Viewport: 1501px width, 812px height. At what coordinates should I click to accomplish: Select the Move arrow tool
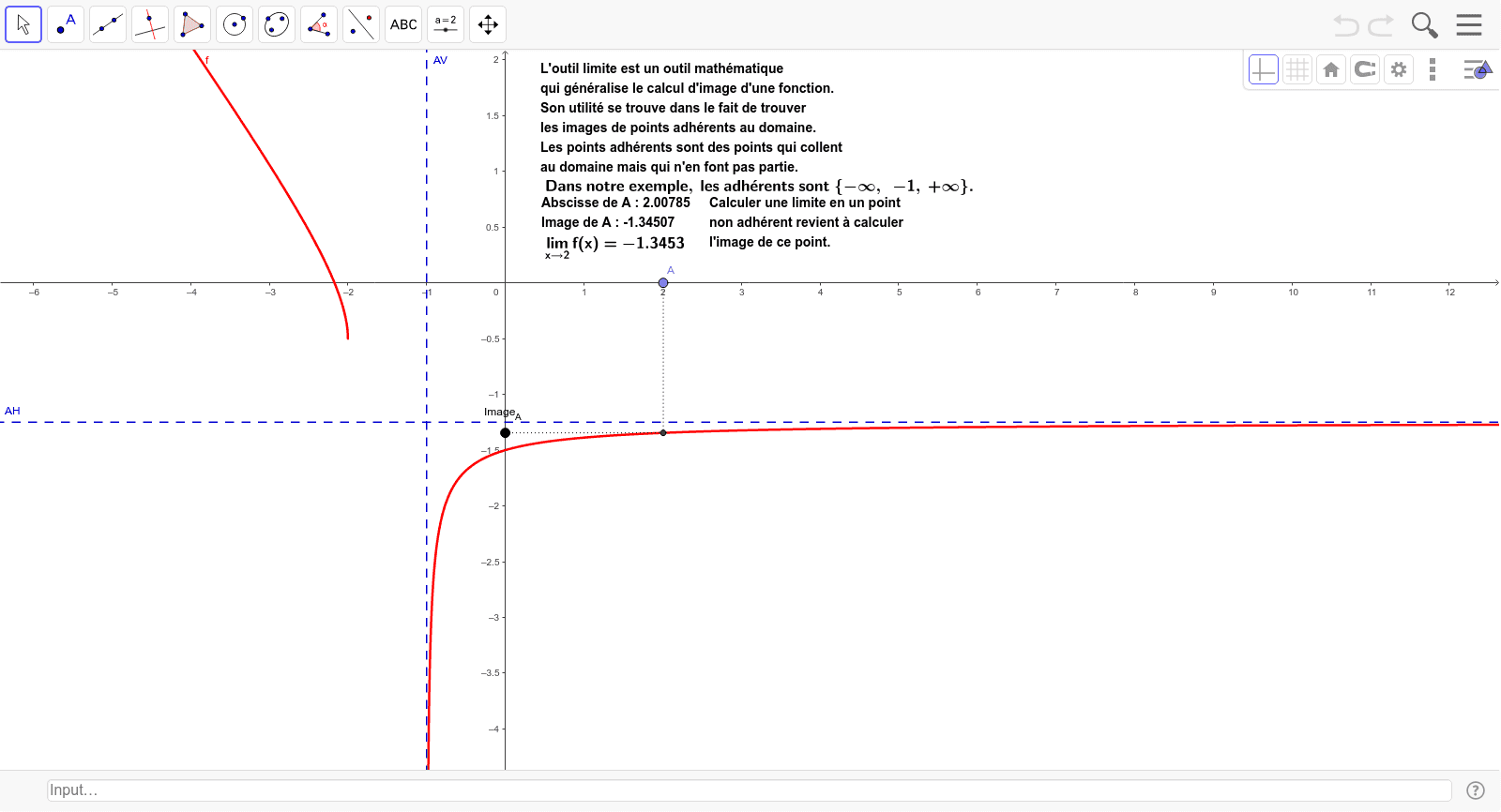23,24
